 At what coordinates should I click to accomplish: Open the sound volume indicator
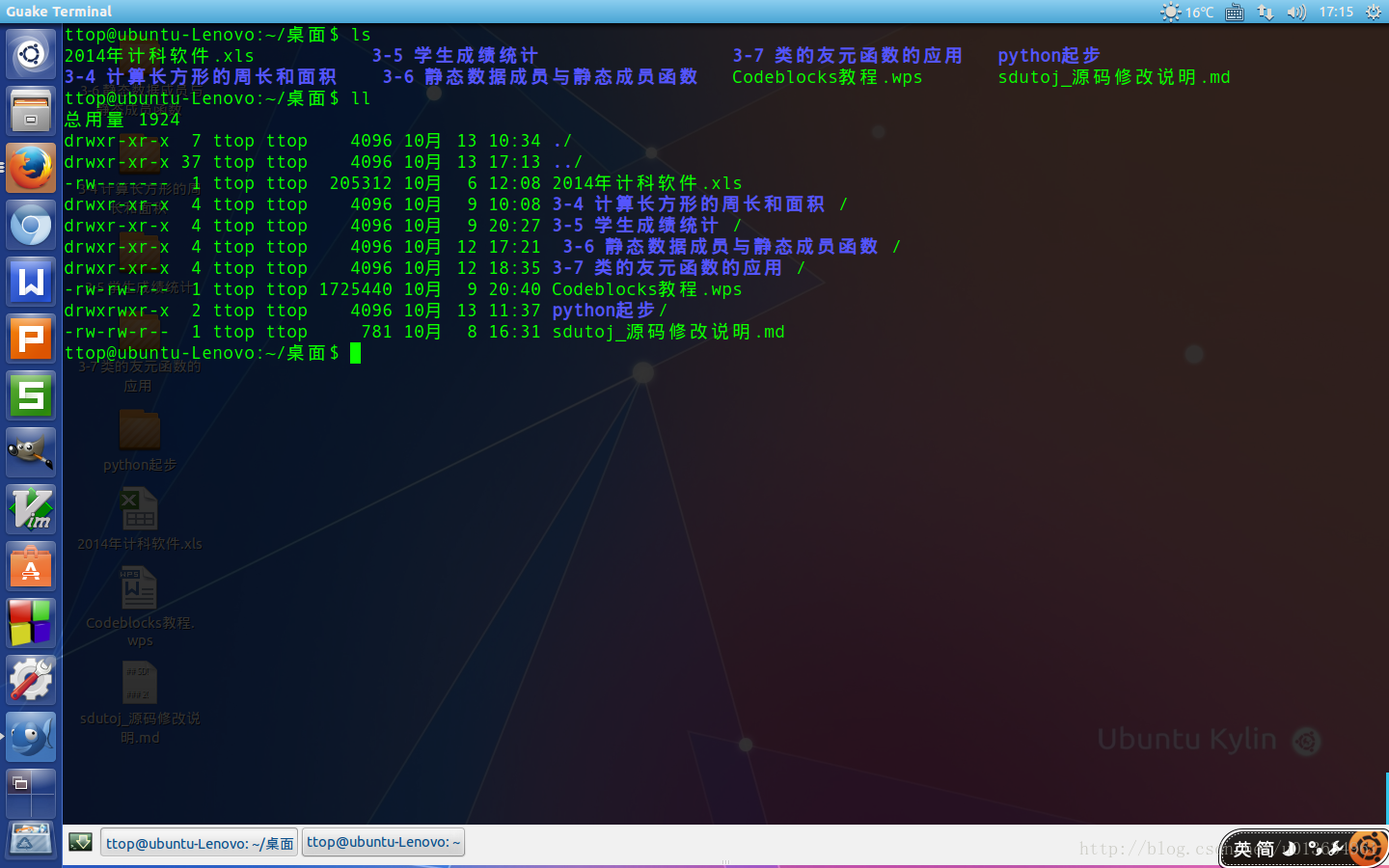pyautogui.click(x=1296, y=12)
